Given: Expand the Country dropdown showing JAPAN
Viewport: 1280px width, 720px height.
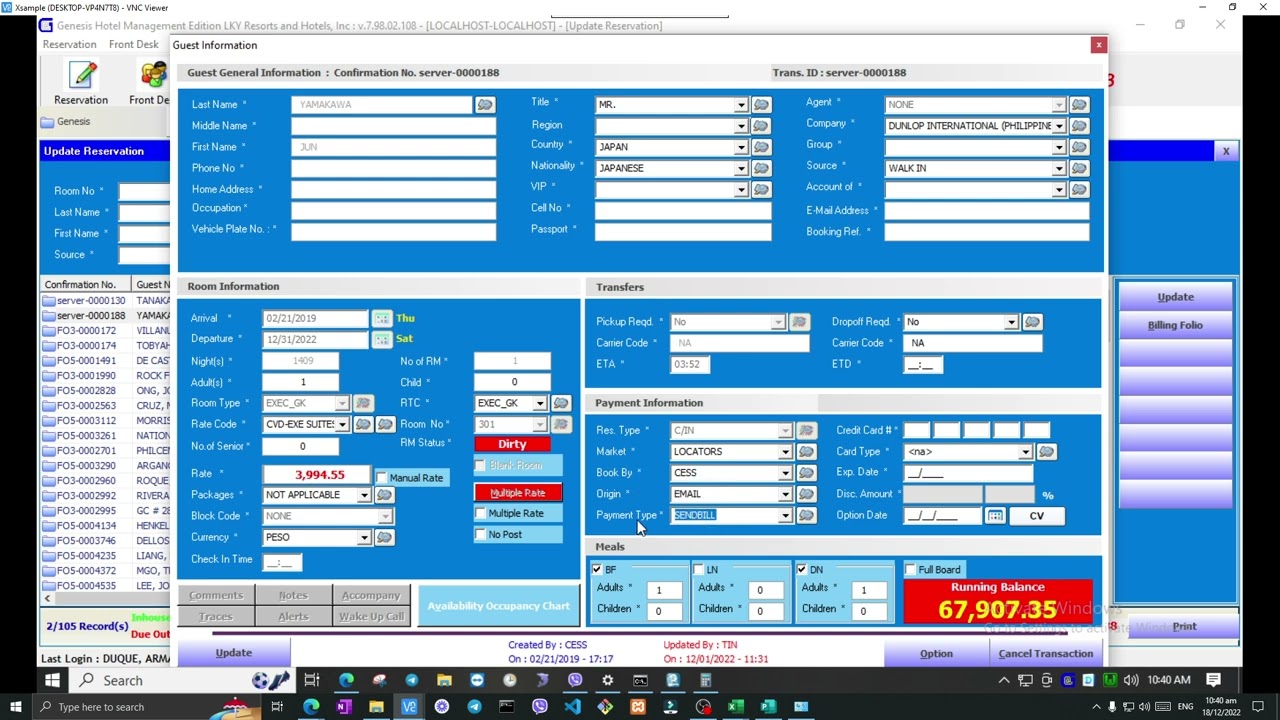Looking at the screenshot, I should point(741,147).
